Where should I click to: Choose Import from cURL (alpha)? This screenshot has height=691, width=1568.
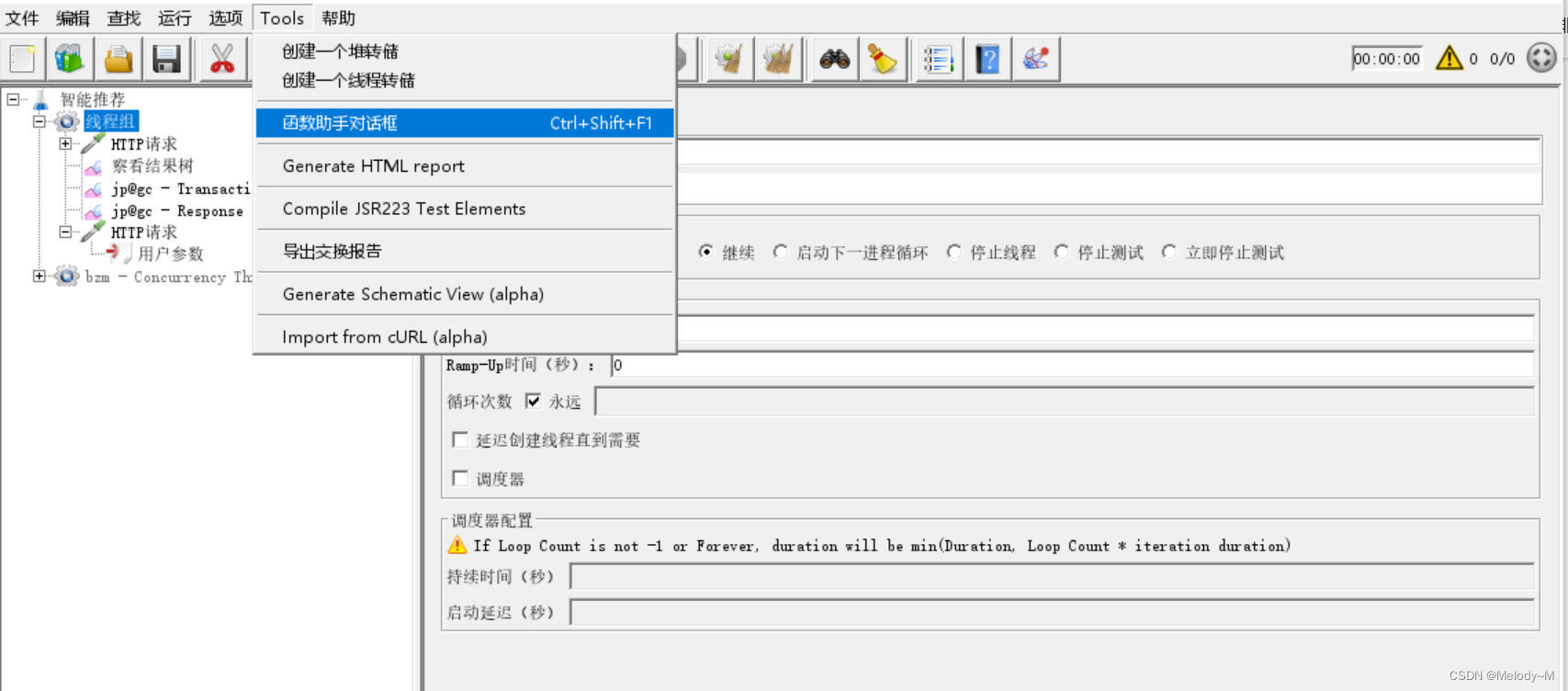[465, 336]
